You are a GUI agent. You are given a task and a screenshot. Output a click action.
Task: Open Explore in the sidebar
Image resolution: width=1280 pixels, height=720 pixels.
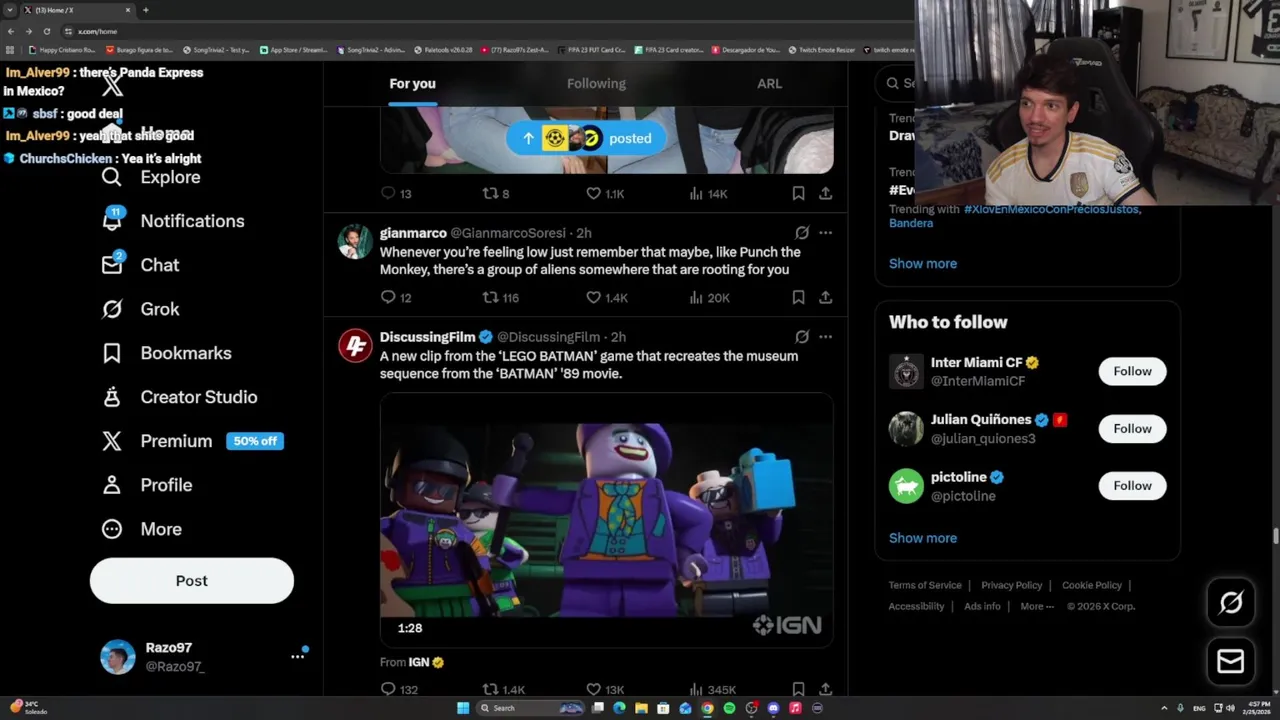coord(151,177)
